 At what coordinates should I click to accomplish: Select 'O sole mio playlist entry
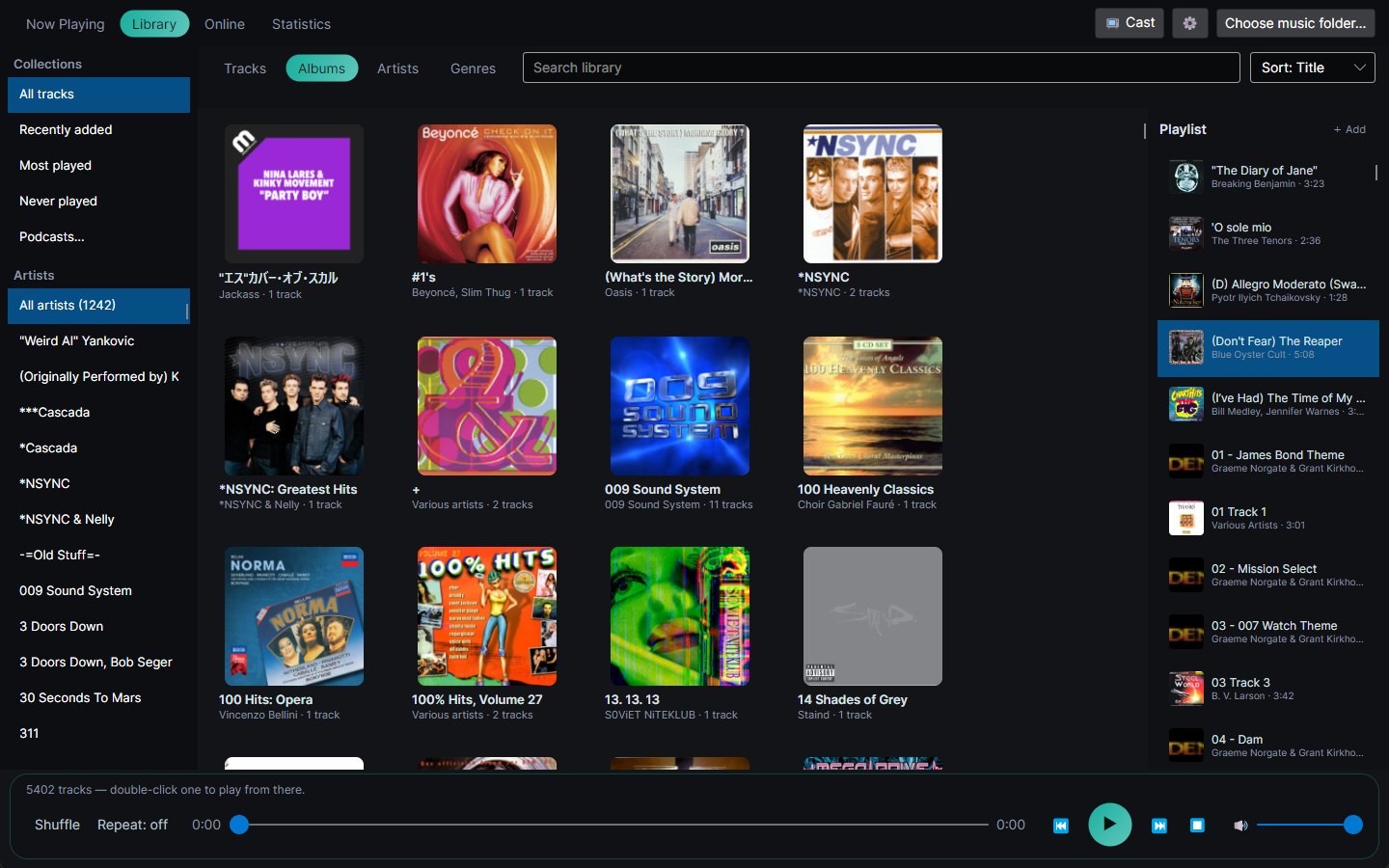[1267, 234]
